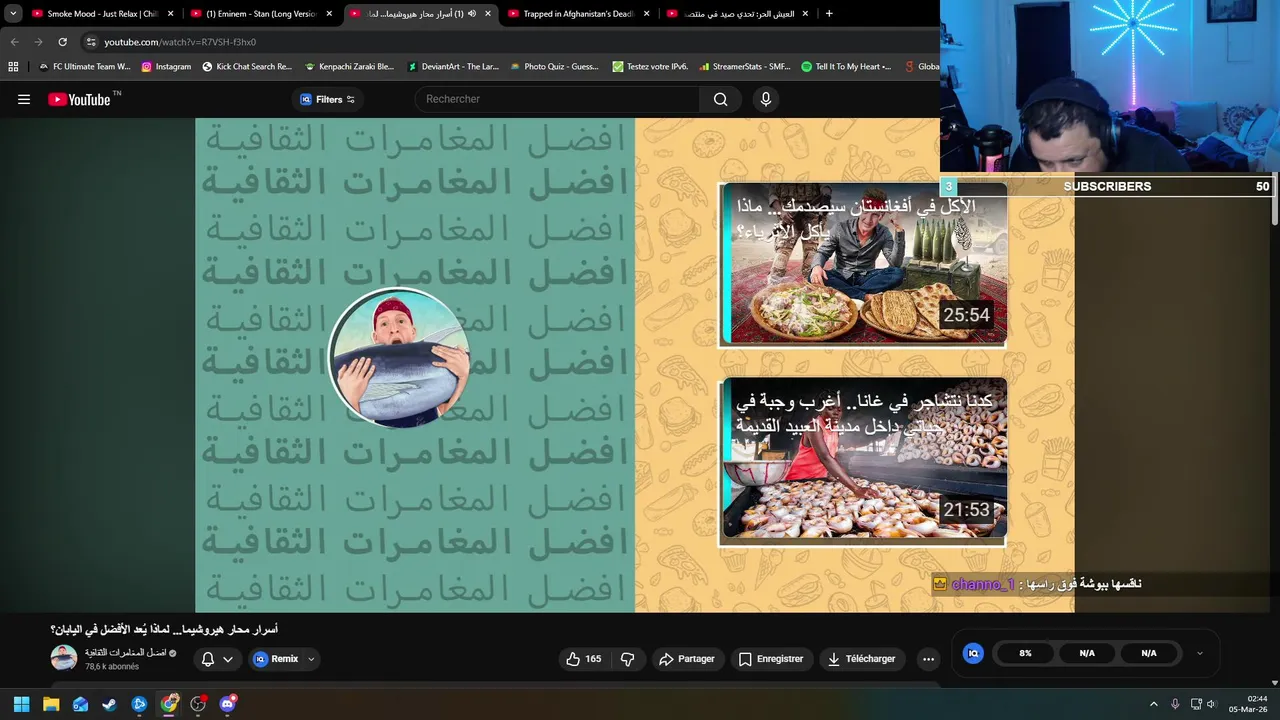Like the video with thumbs up 165
Screen dimensions: 1280x720
pyautogui.click(x=583, y=659)
